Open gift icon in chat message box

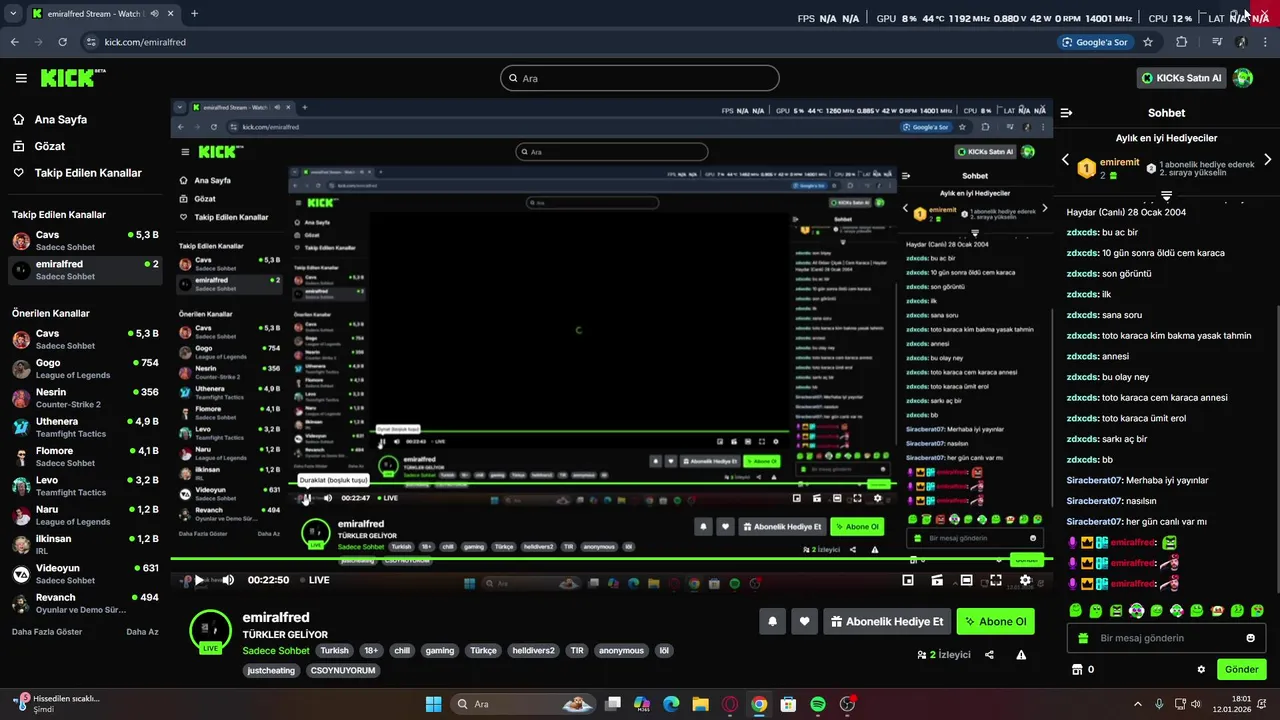click(x=1082, y=638)
